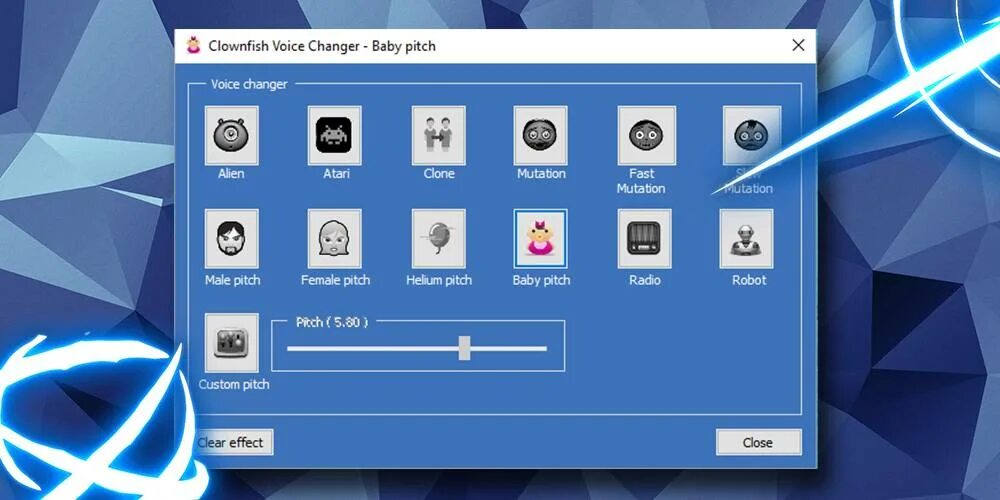Click the "Male pitch" label text
The image size is (1000, 500).
[232, 280]
